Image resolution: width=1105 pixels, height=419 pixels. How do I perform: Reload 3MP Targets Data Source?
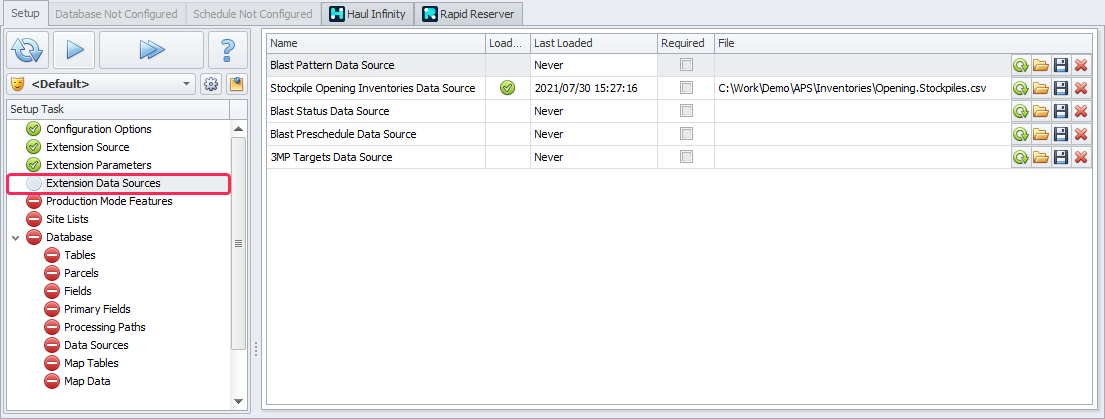pos(1020,158)
